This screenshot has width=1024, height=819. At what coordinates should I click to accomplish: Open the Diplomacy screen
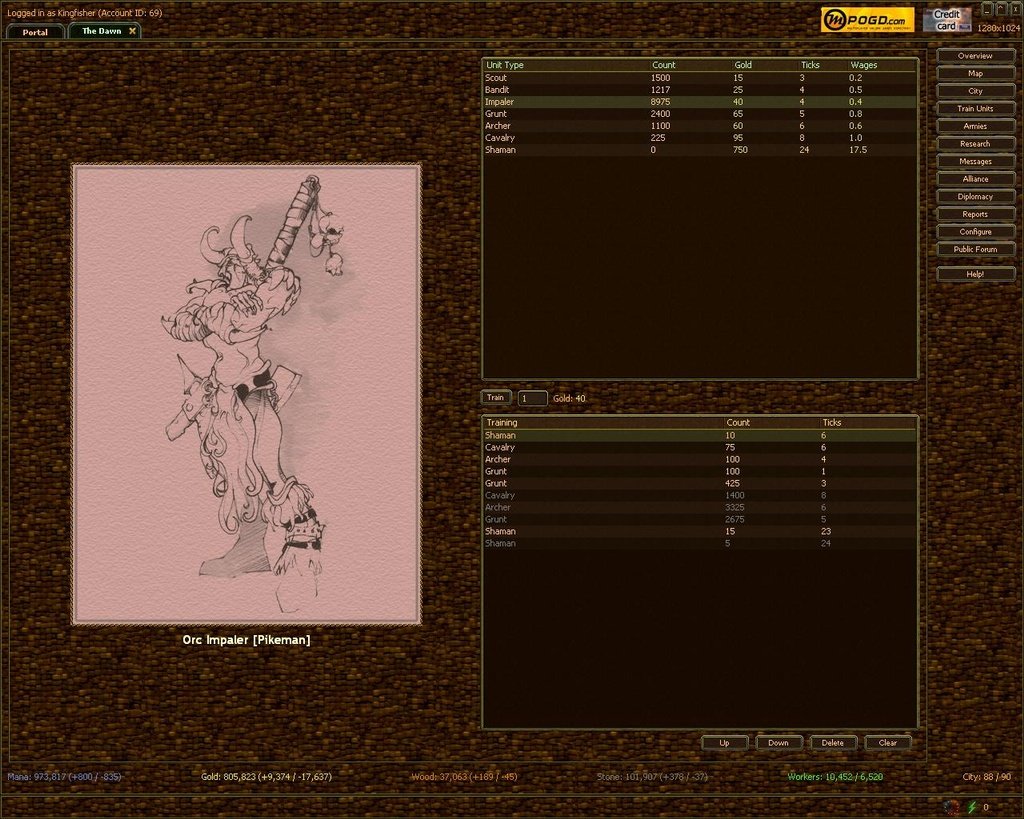975,197
